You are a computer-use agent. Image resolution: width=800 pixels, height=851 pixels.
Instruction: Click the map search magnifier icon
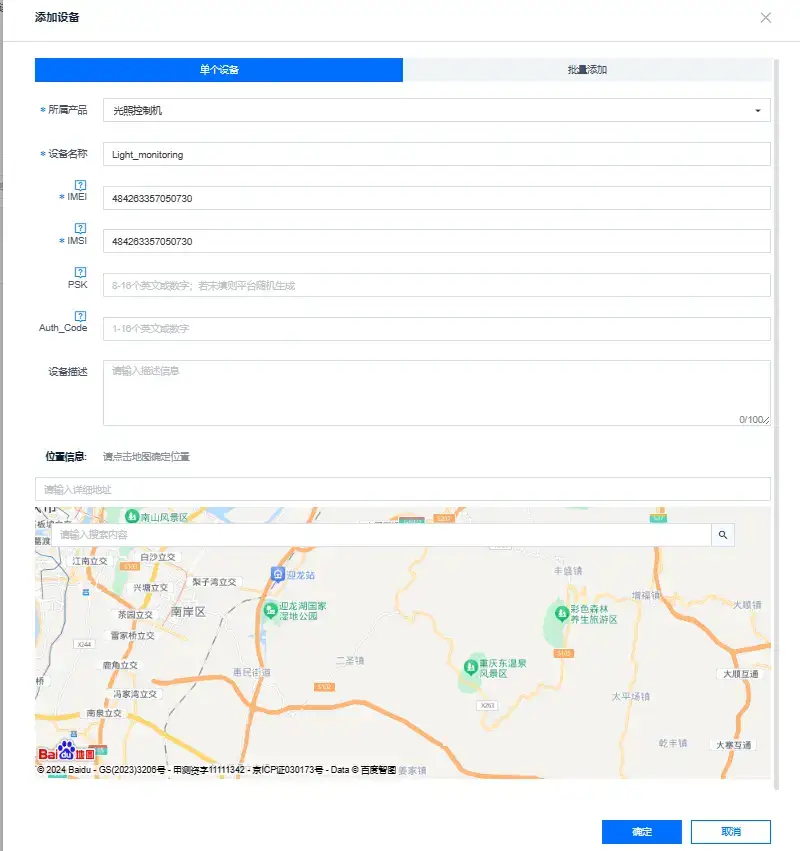(x=722, y=535)
